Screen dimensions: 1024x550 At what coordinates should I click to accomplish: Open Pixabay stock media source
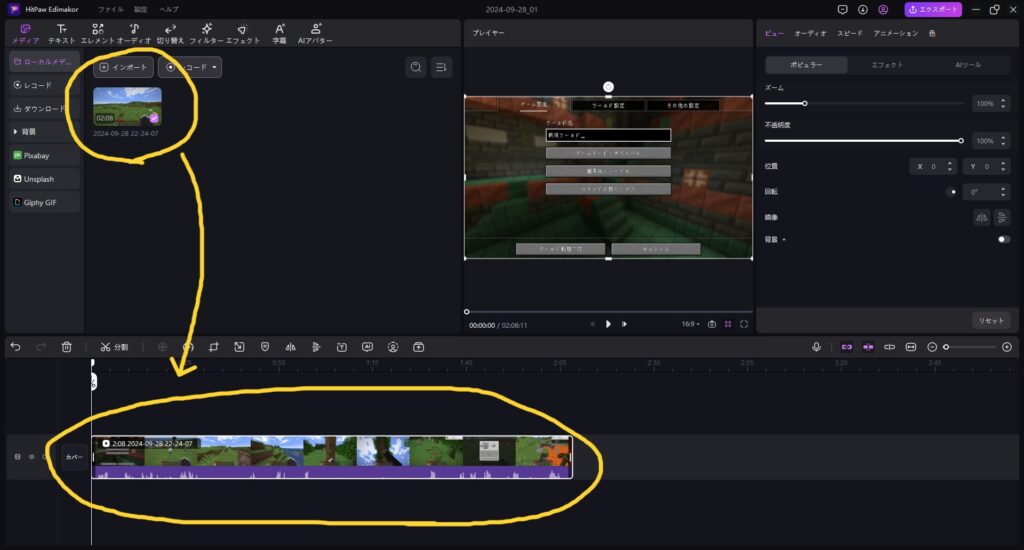(44, 155)
